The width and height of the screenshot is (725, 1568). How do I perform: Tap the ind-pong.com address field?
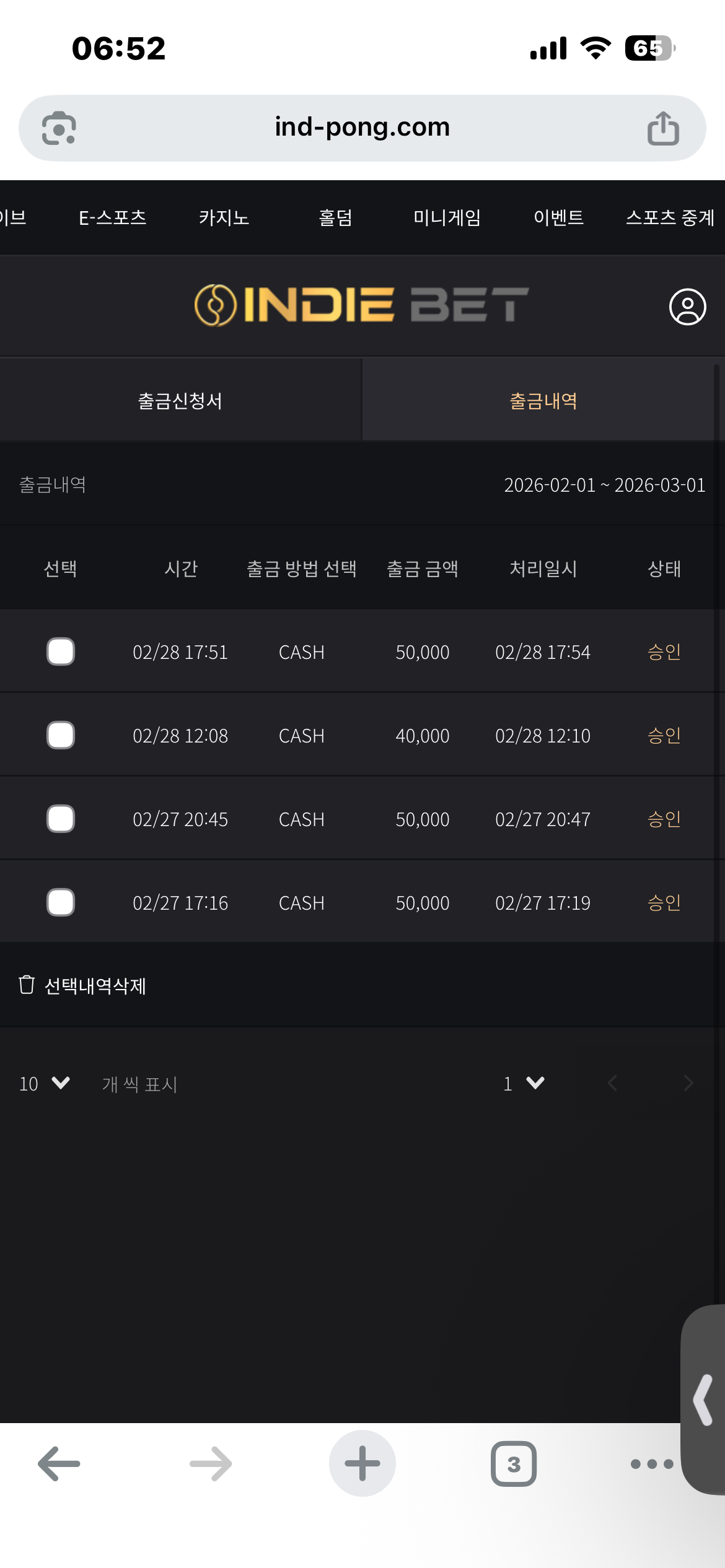(x=362, y=128)
